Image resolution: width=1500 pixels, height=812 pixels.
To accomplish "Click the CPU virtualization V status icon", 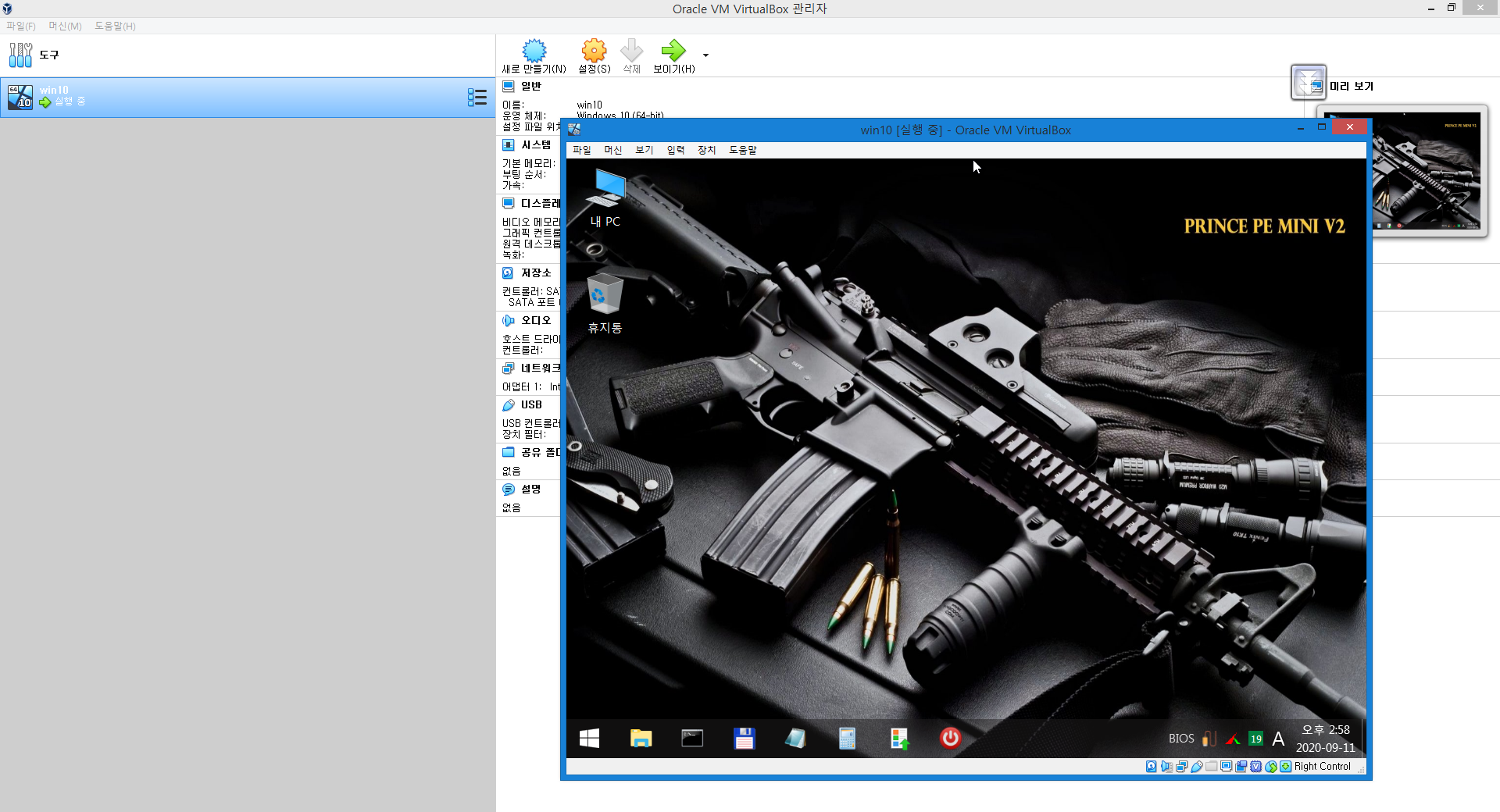I will point(1255,767).
